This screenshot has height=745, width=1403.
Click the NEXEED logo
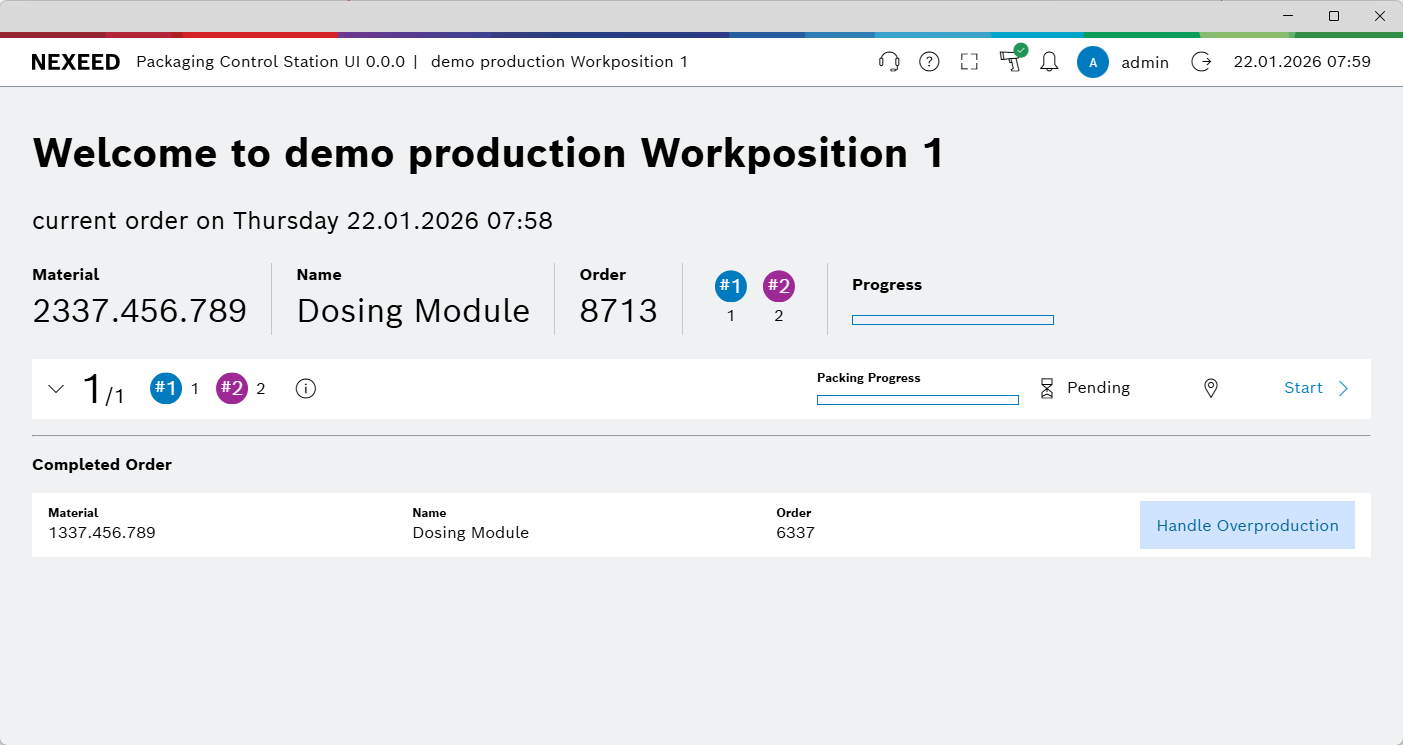76,61
